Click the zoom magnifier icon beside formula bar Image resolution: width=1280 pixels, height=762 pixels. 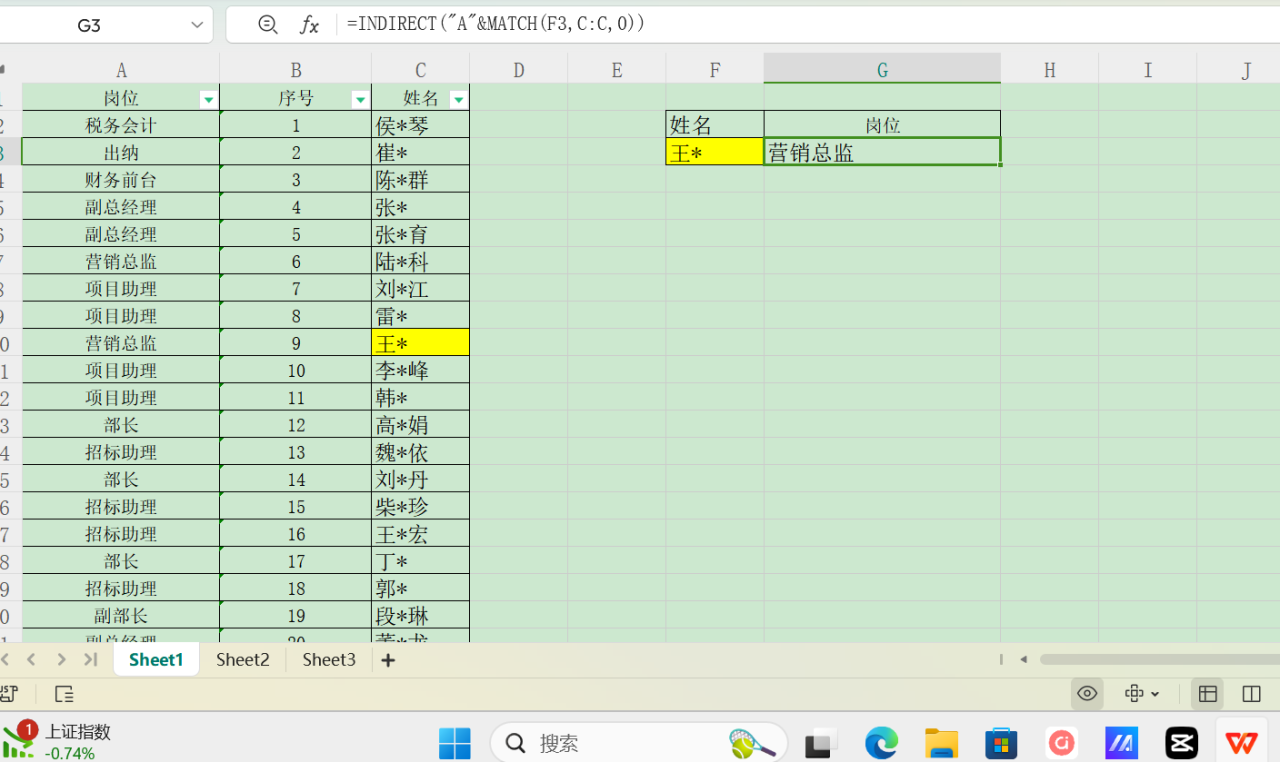coord(267,25)
